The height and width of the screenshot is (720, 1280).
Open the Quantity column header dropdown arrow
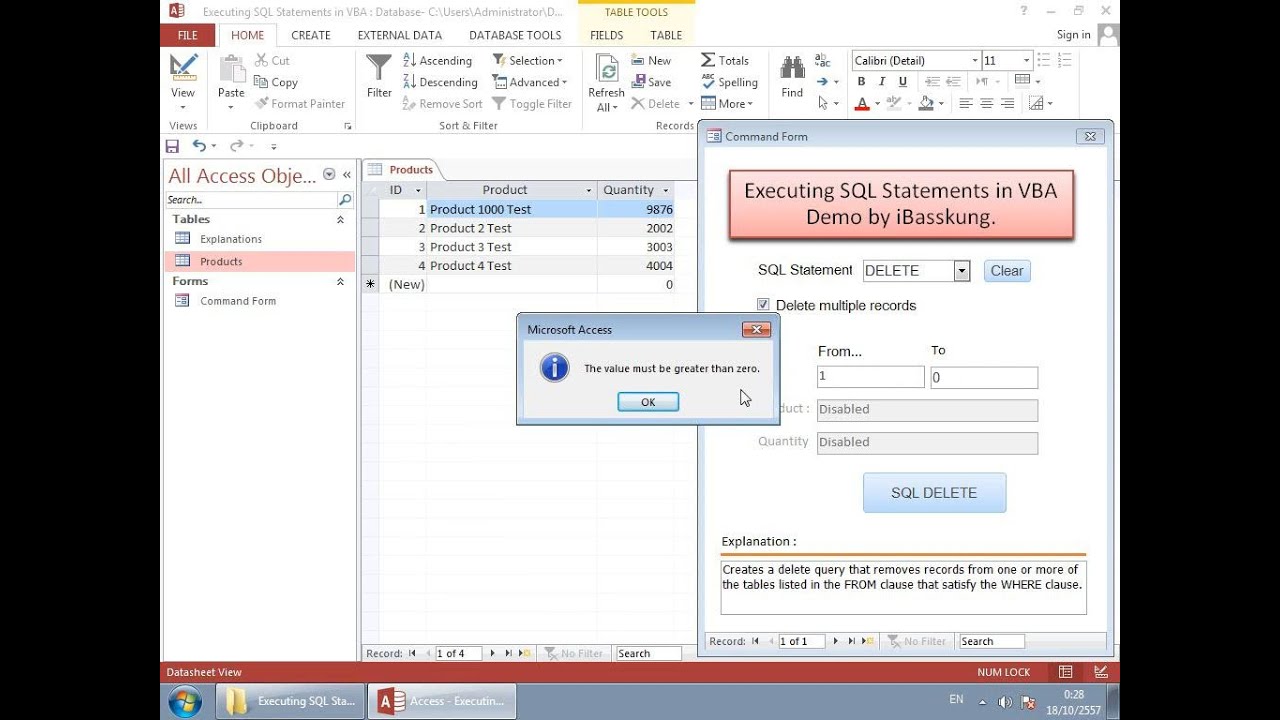pyautogui.click(x=666, y=190)
